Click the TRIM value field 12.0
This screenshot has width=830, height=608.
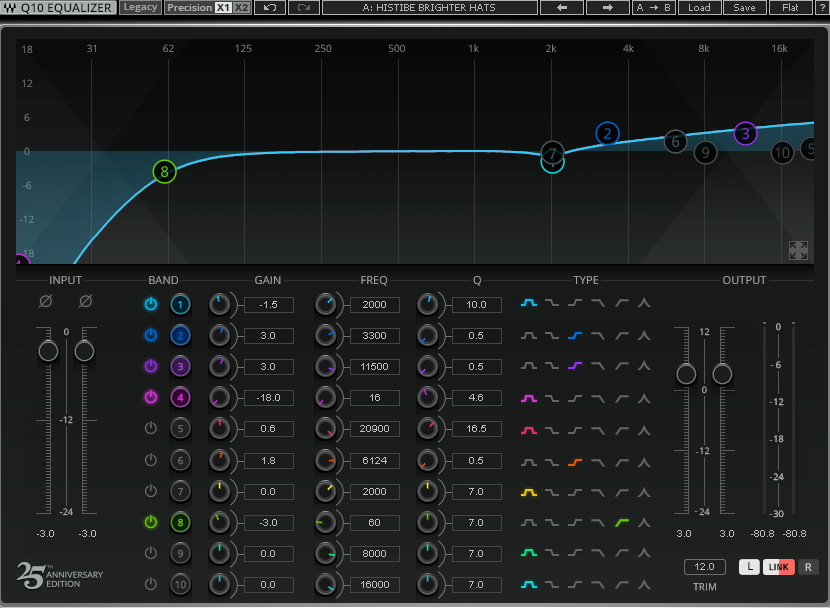tap(704, 567)
